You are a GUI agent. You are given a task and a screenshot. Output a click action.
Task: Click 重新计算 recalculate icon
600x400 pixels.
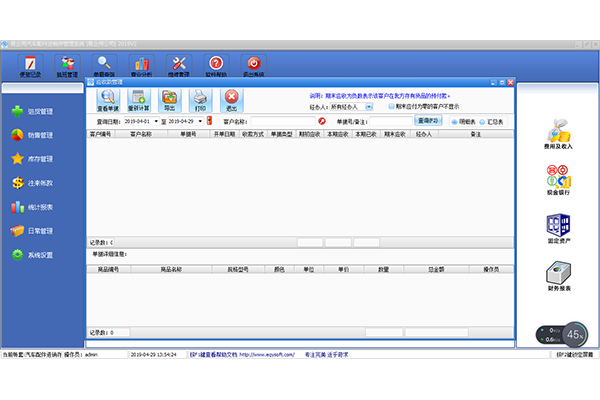pos(139,100)
